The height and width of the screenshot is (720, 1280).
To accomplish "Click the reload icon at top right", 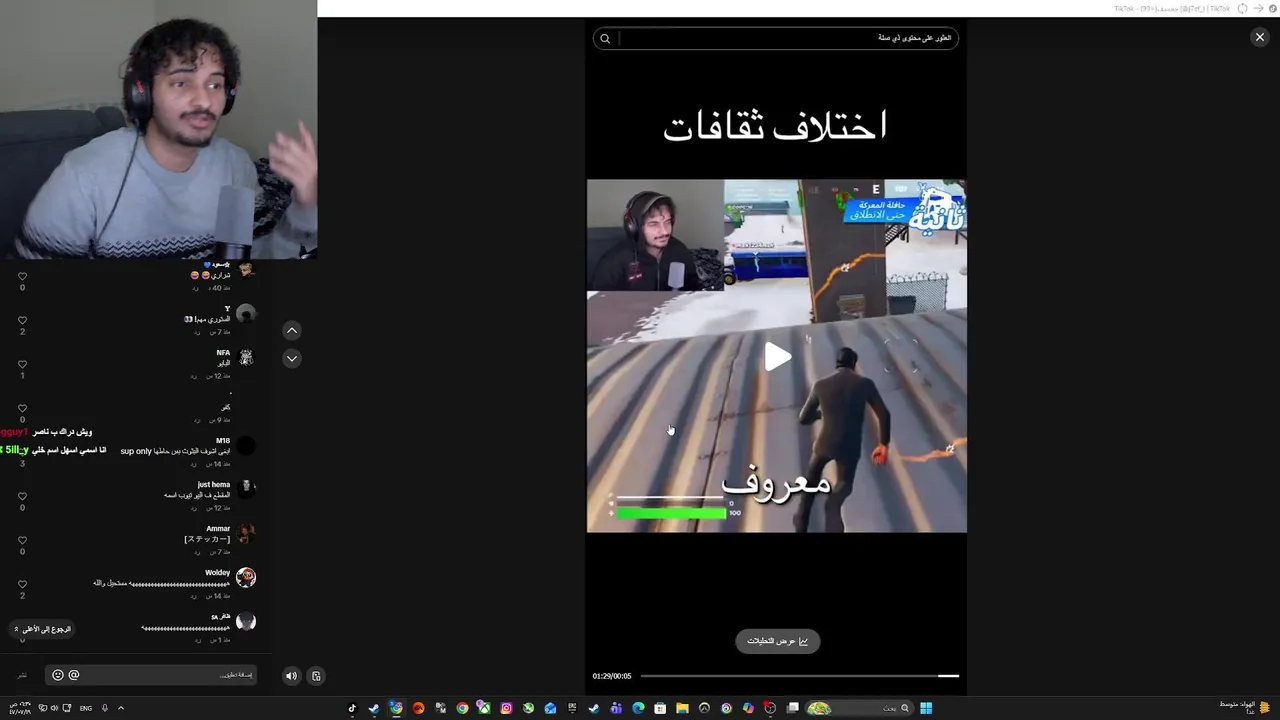I will pyautogui.click(x=1242, y=8).
